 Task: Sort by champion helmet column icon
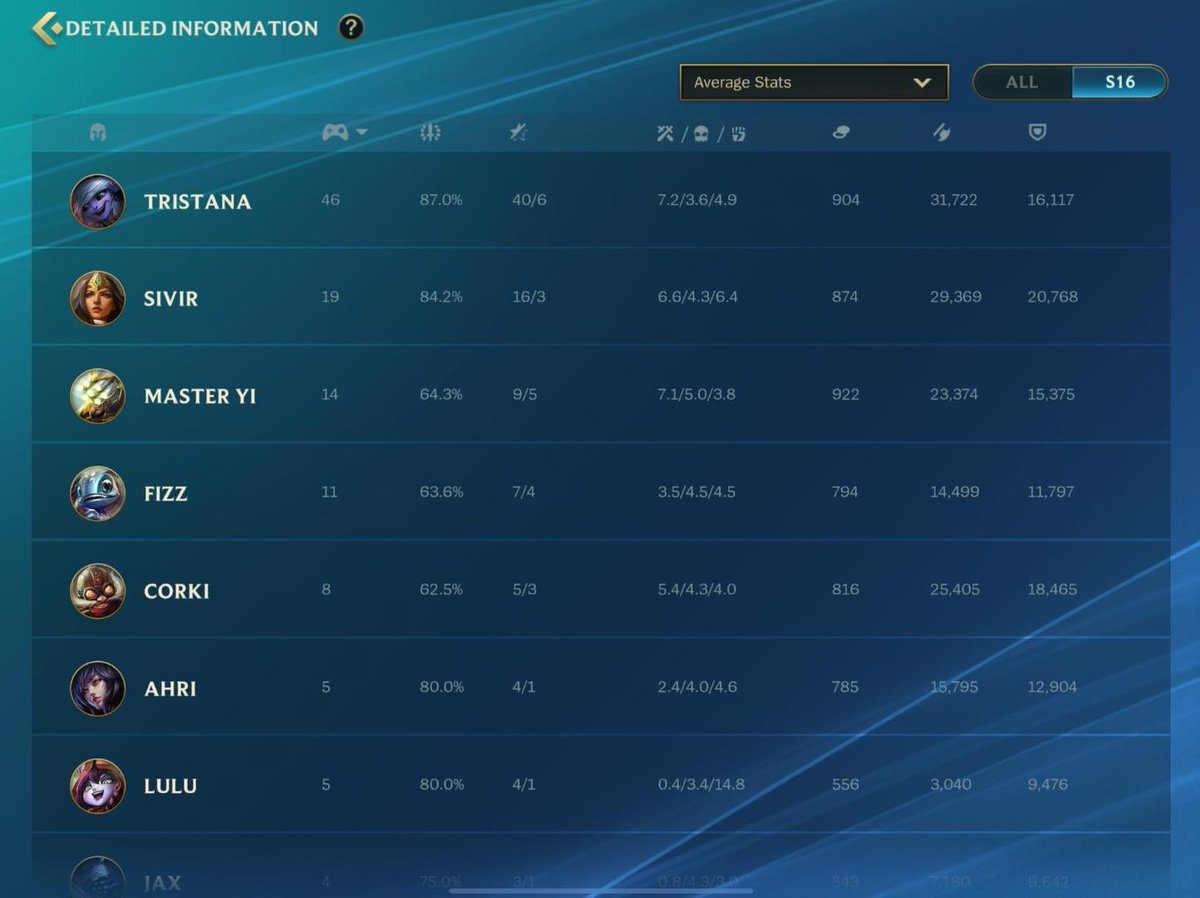pos(98,132)
